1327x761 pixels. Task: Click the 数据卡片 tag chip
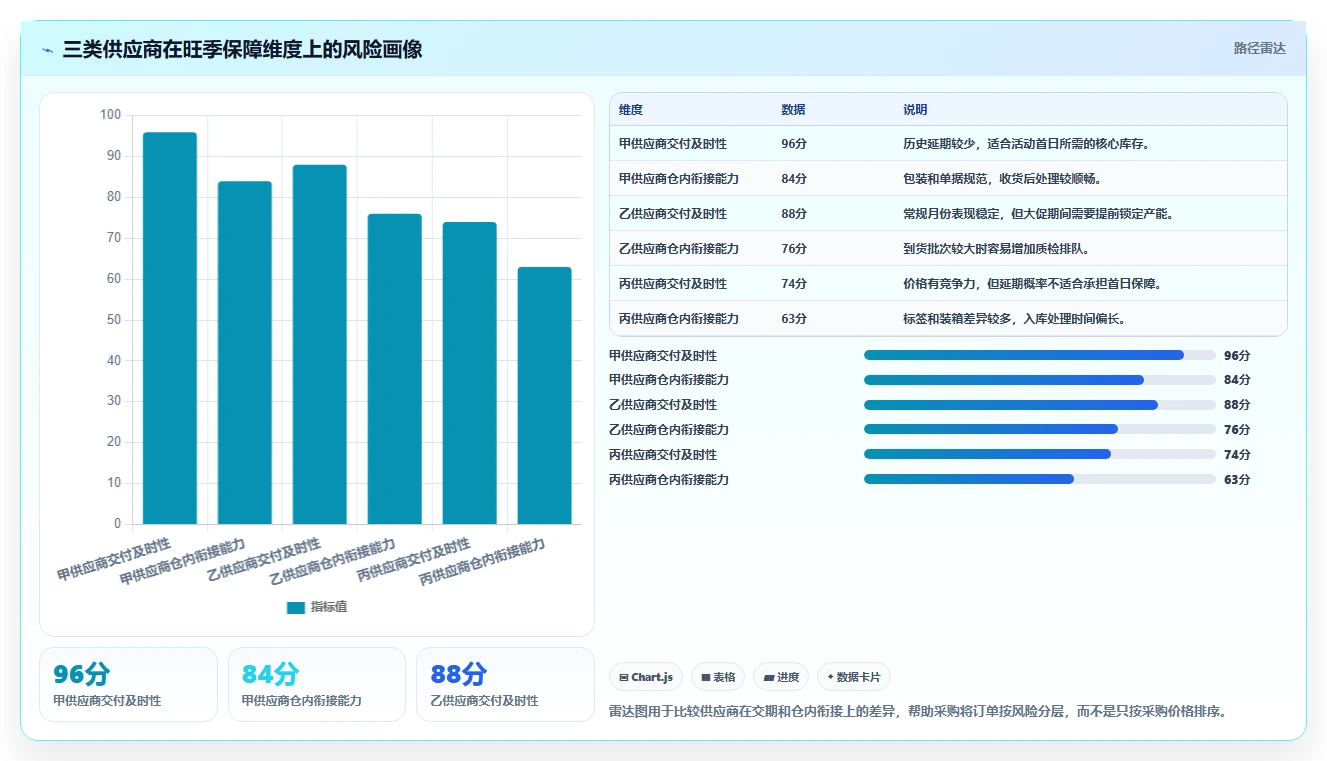coord(854,677)
